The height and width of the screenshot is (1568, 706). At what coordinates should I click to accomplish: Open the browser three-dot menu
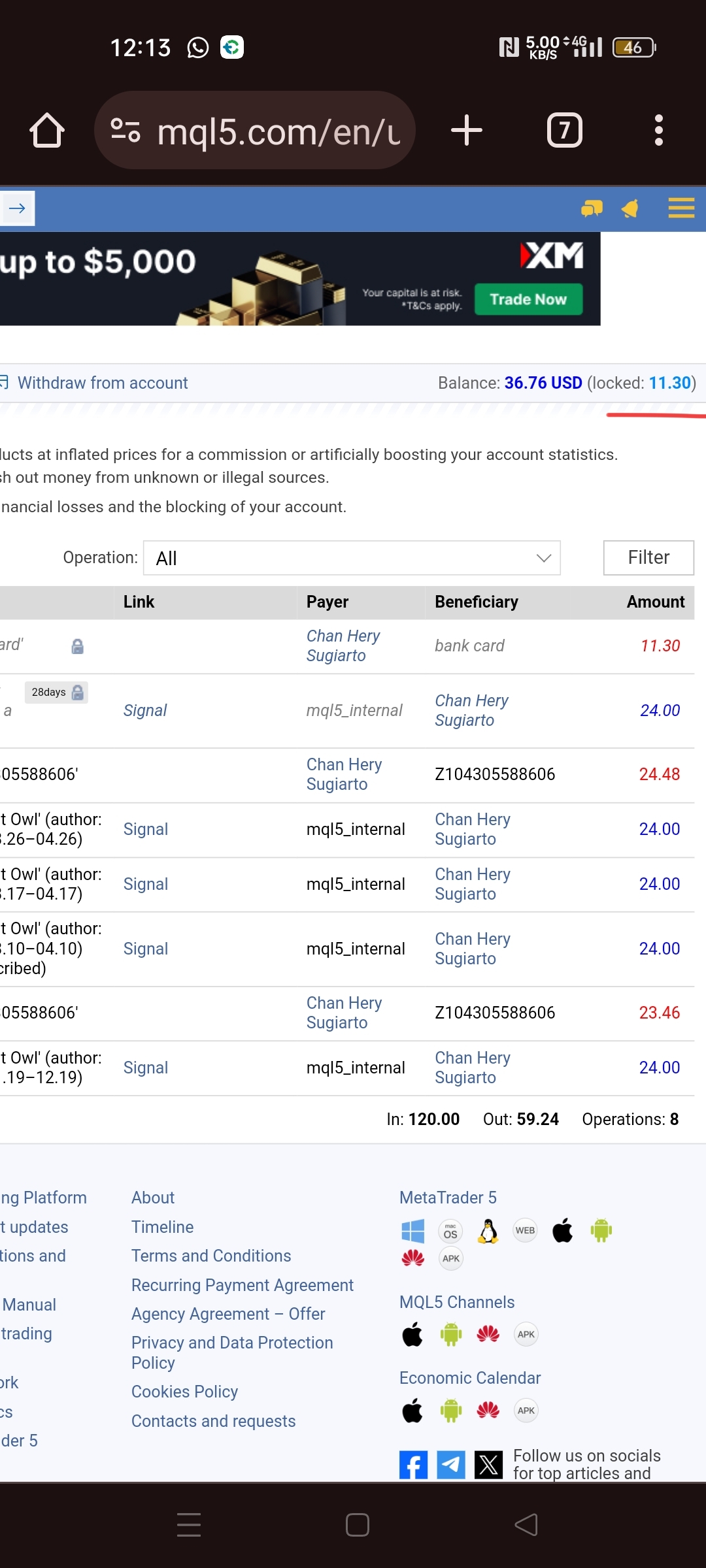point(659,130)
